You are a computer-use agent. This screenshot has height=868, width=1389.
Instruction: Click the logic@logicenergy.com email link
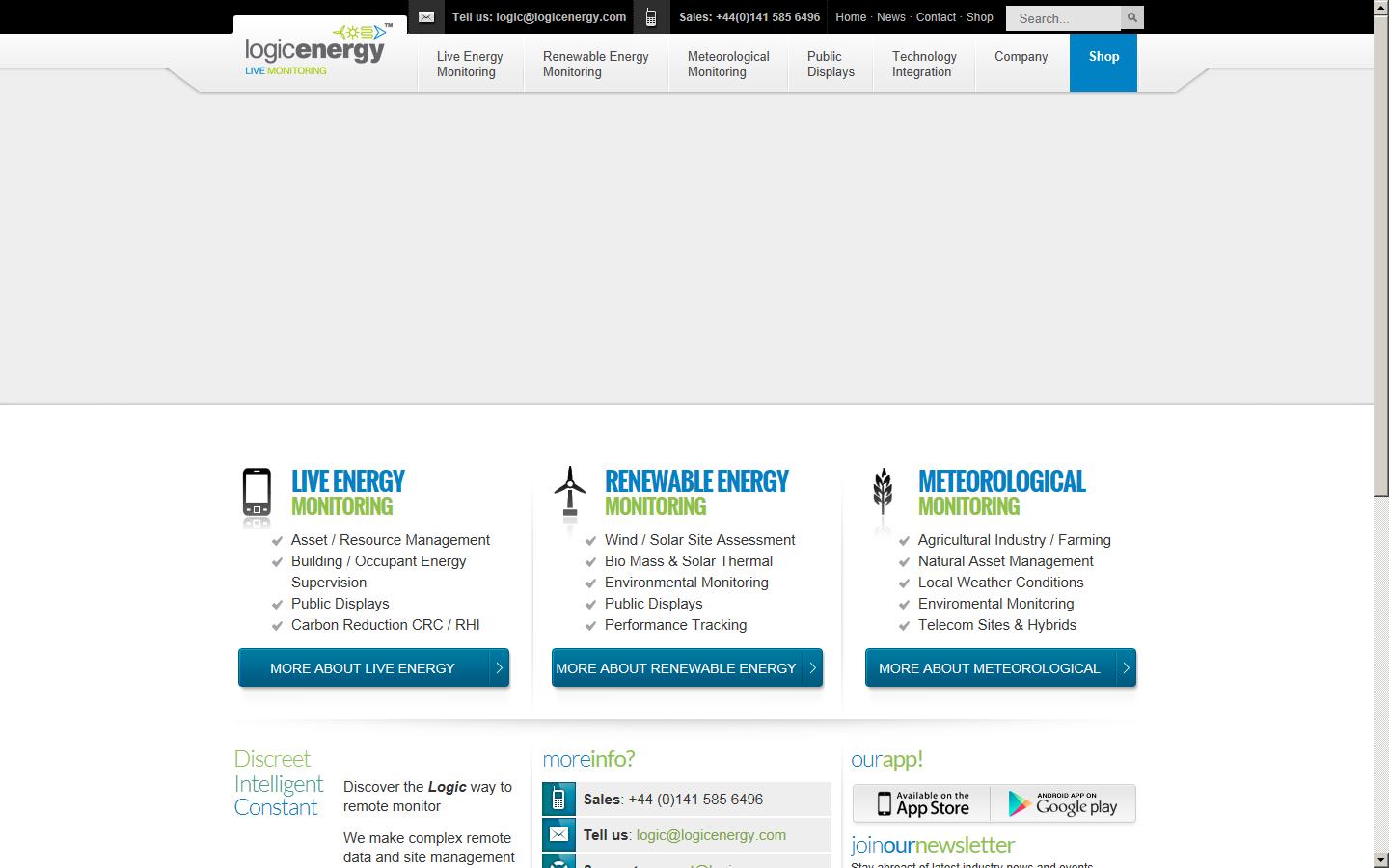point(710,835)
